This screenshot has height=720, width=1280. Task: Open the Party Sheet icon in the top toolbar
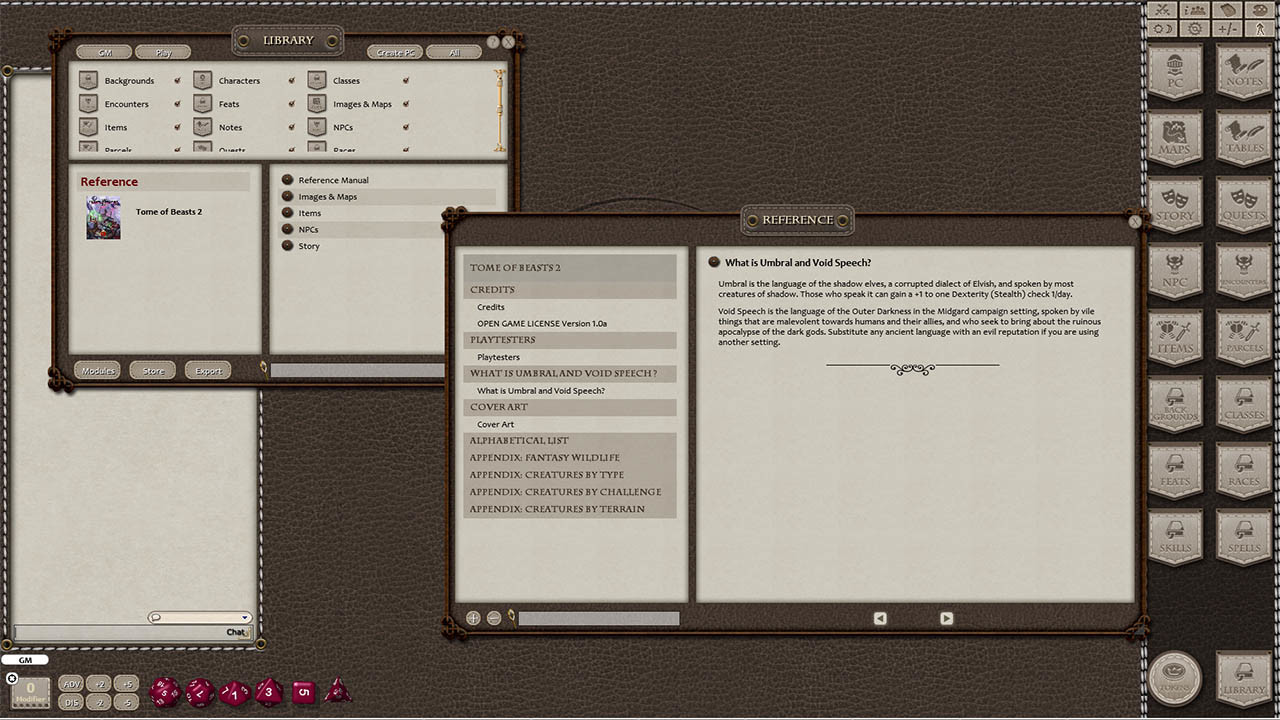[x=1196, y=9]
